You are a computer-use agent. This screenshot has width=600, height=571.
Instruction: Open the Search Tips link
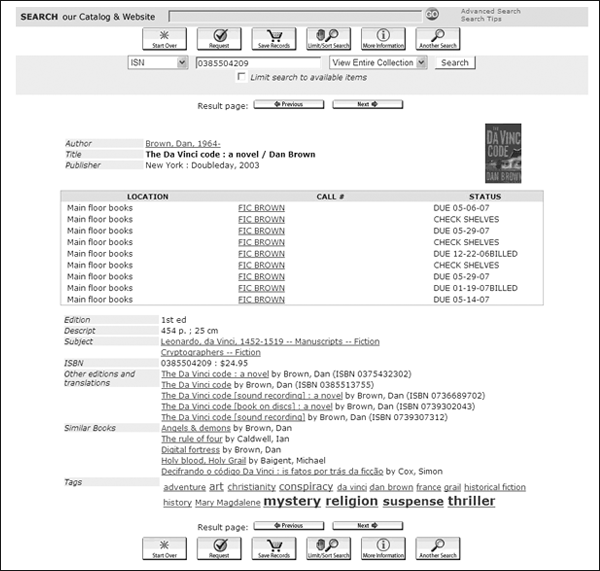480,19
